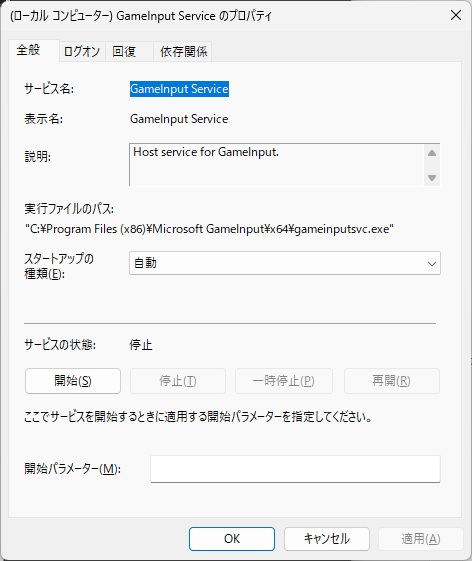
Task: Switch to the 回復 tab
Action: tap(124, 52)
